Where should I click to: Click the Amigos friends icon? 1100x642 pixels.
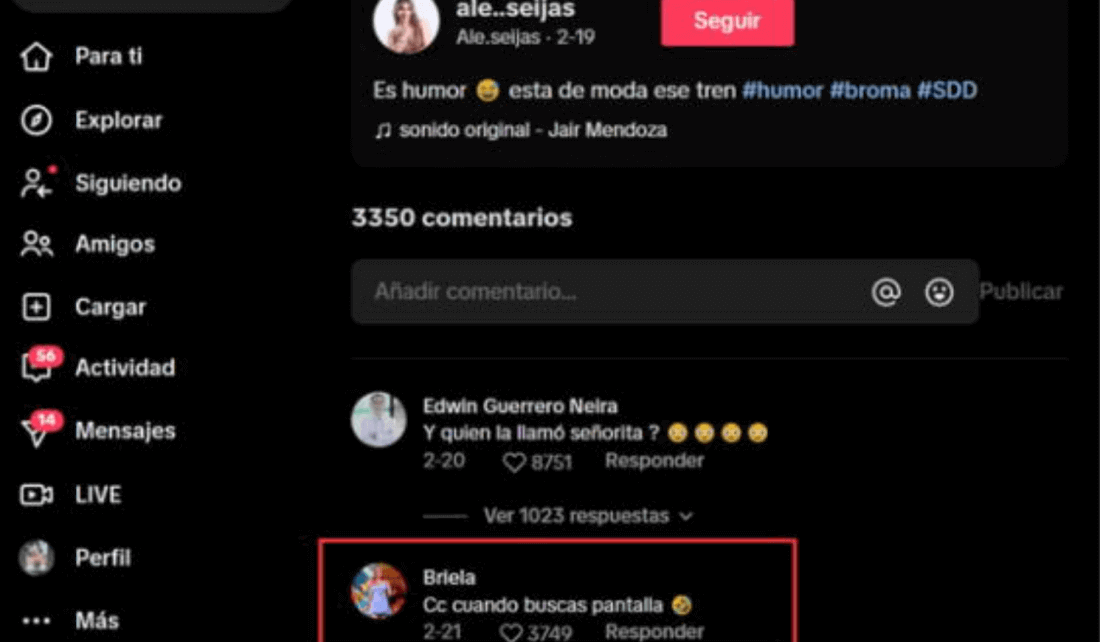[36, 244]
